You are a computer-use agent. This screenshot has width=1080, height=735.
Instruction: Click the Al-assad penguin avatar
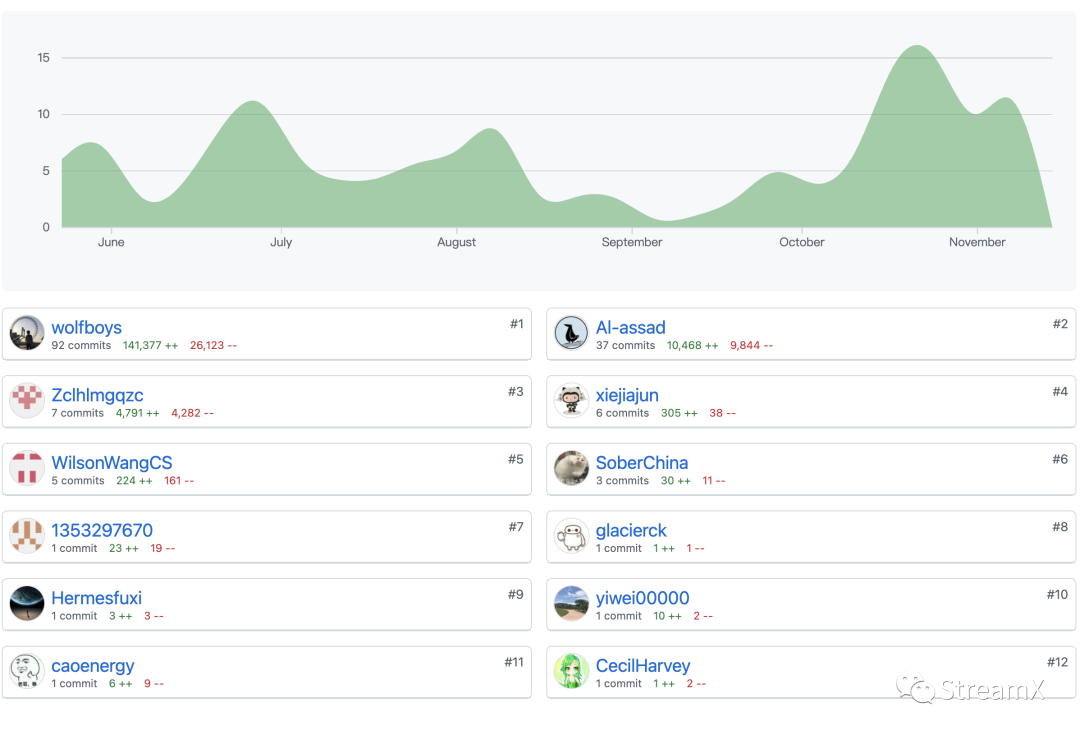pyautogui.click(x=571, y=333)
